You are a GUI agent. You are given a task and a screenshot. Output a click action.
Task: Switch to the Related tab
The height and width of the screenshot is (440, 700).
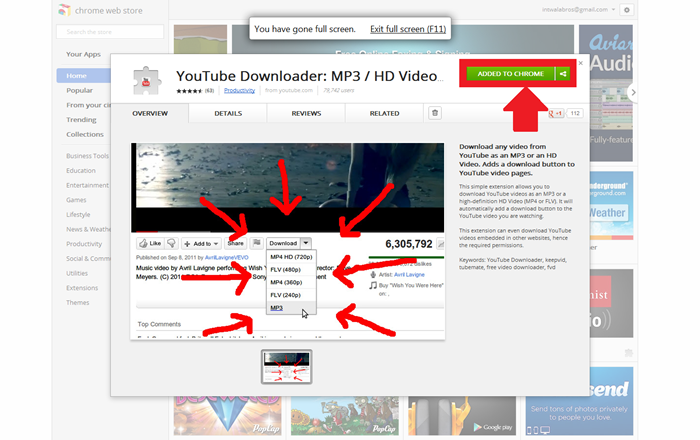point(384,113)
